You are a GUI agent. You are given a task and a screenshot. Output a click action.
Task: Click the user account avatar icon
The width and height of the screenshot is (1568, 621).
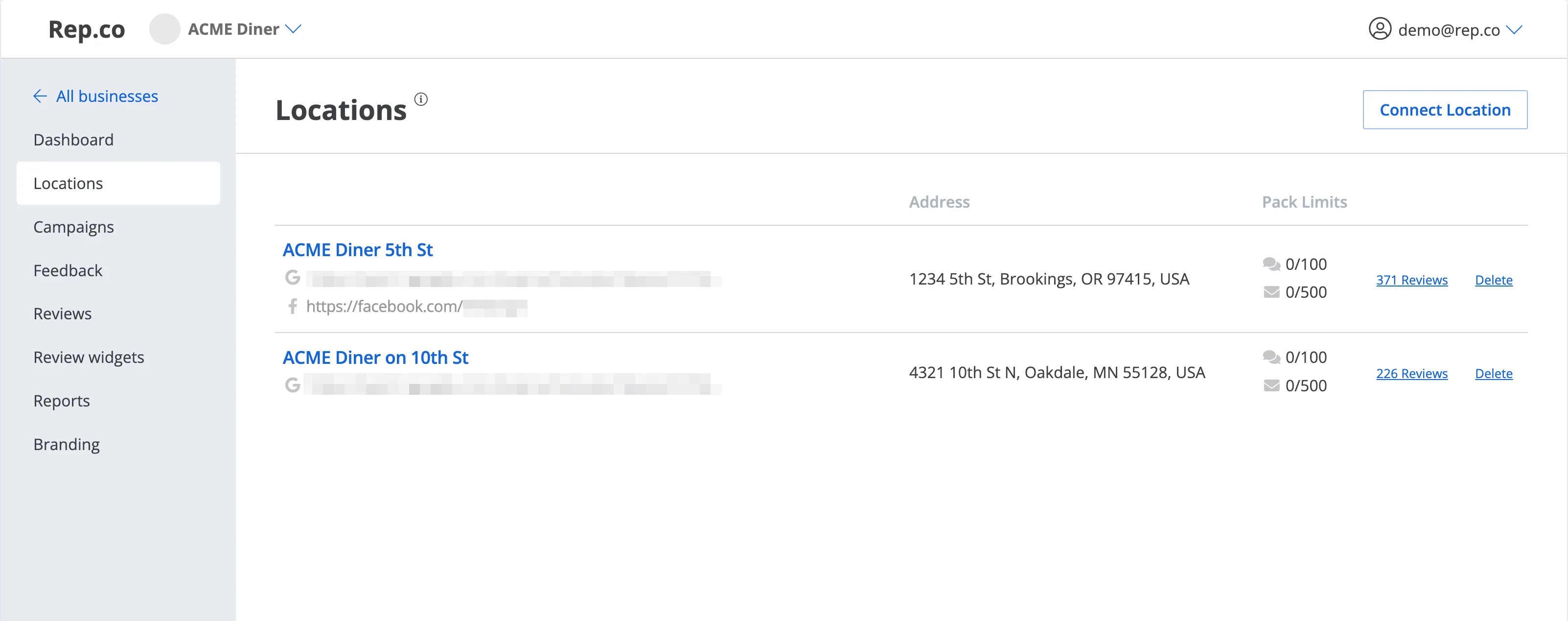[x=1379, y=28]
